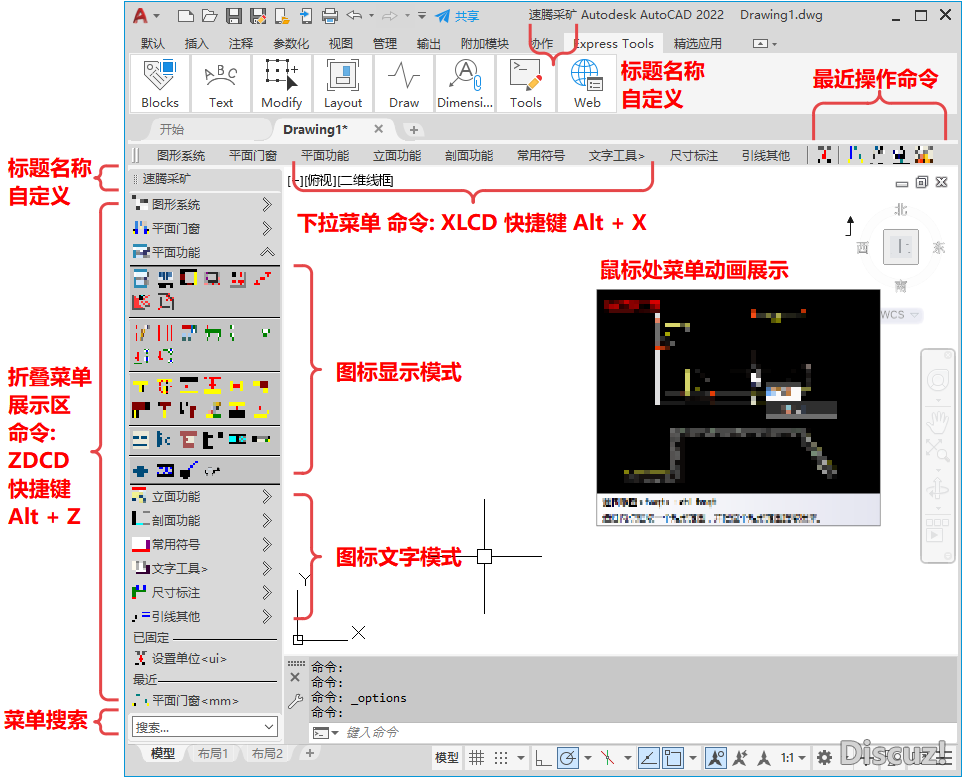The width and height of the screenshot is (963, 777).
Task: Open the 1:1 annotation scale dropdown
Action: [793, 758]
